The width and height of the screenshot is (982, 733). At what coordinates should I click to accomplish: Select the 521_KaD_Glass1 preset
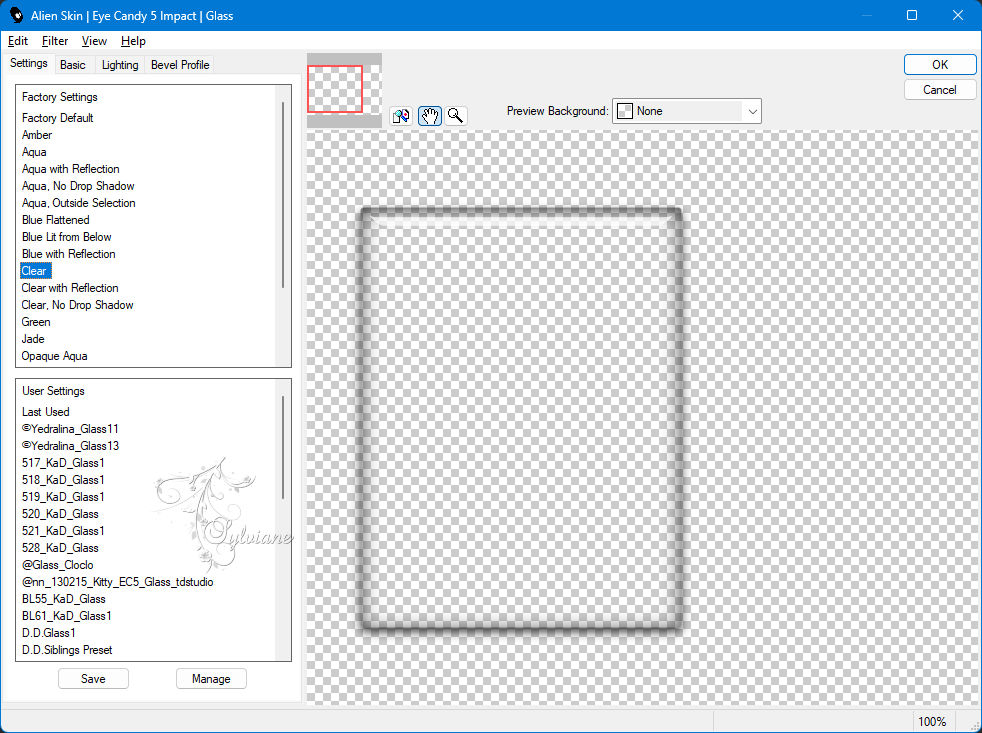[63, 530]
